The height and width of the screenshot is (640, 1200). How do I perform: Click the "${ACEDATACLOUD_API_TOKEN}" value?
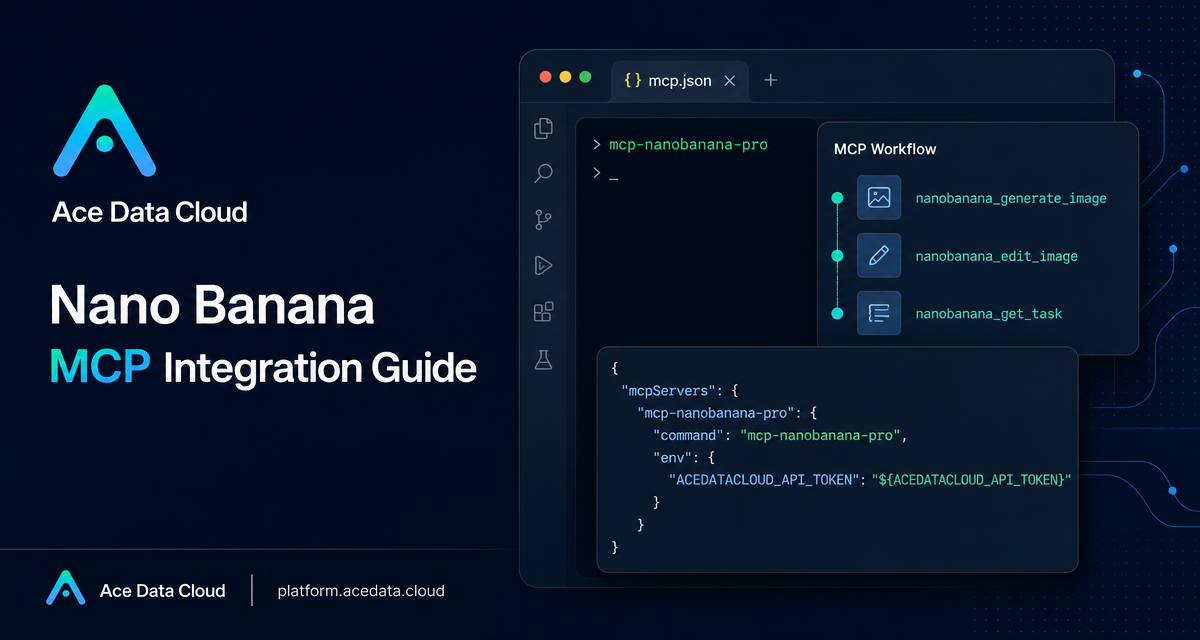click(971, 480)
